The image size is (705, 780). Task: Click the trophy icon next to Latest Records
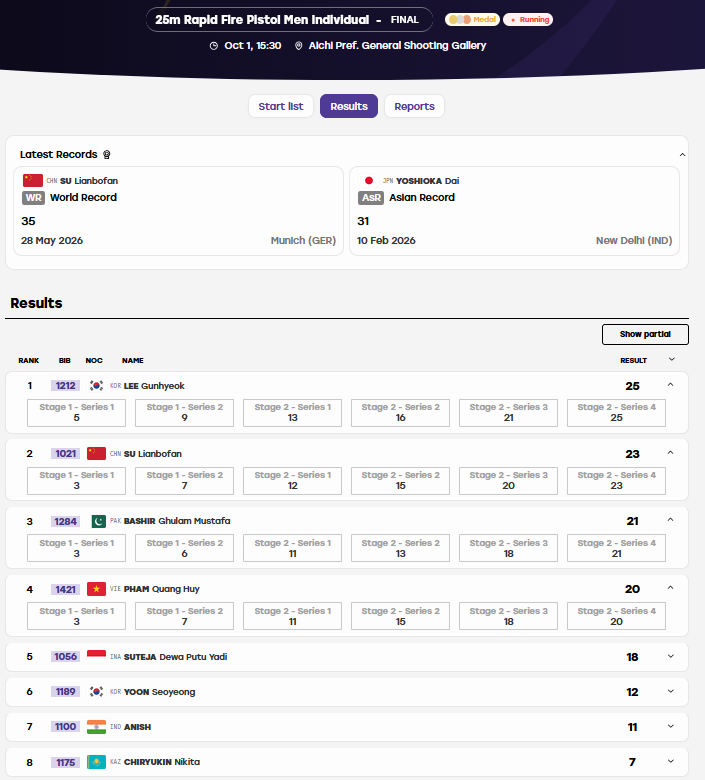pos(106,155)
